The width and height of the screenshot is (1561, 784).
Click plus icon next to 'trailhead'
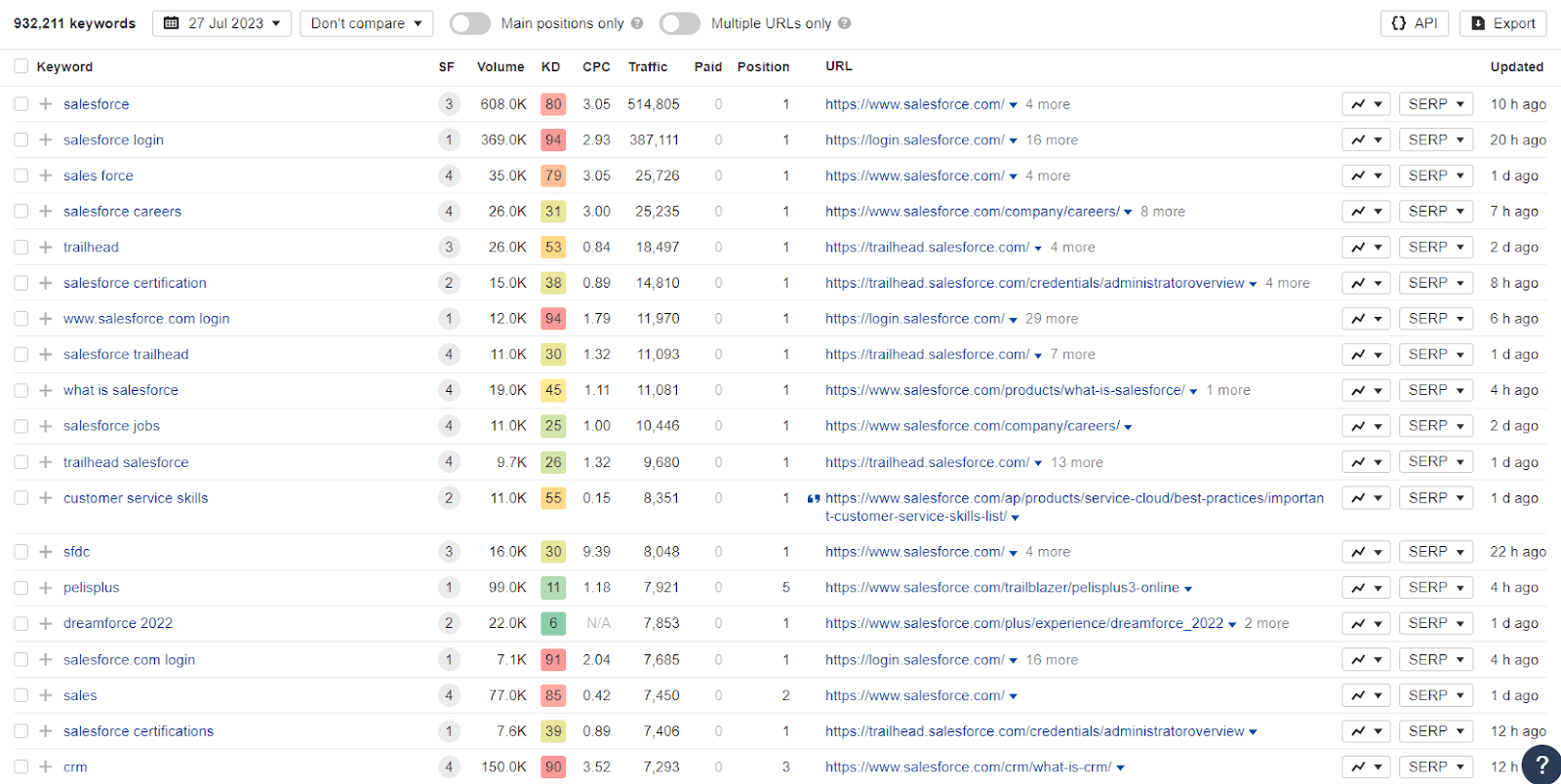tap(45, 248)
